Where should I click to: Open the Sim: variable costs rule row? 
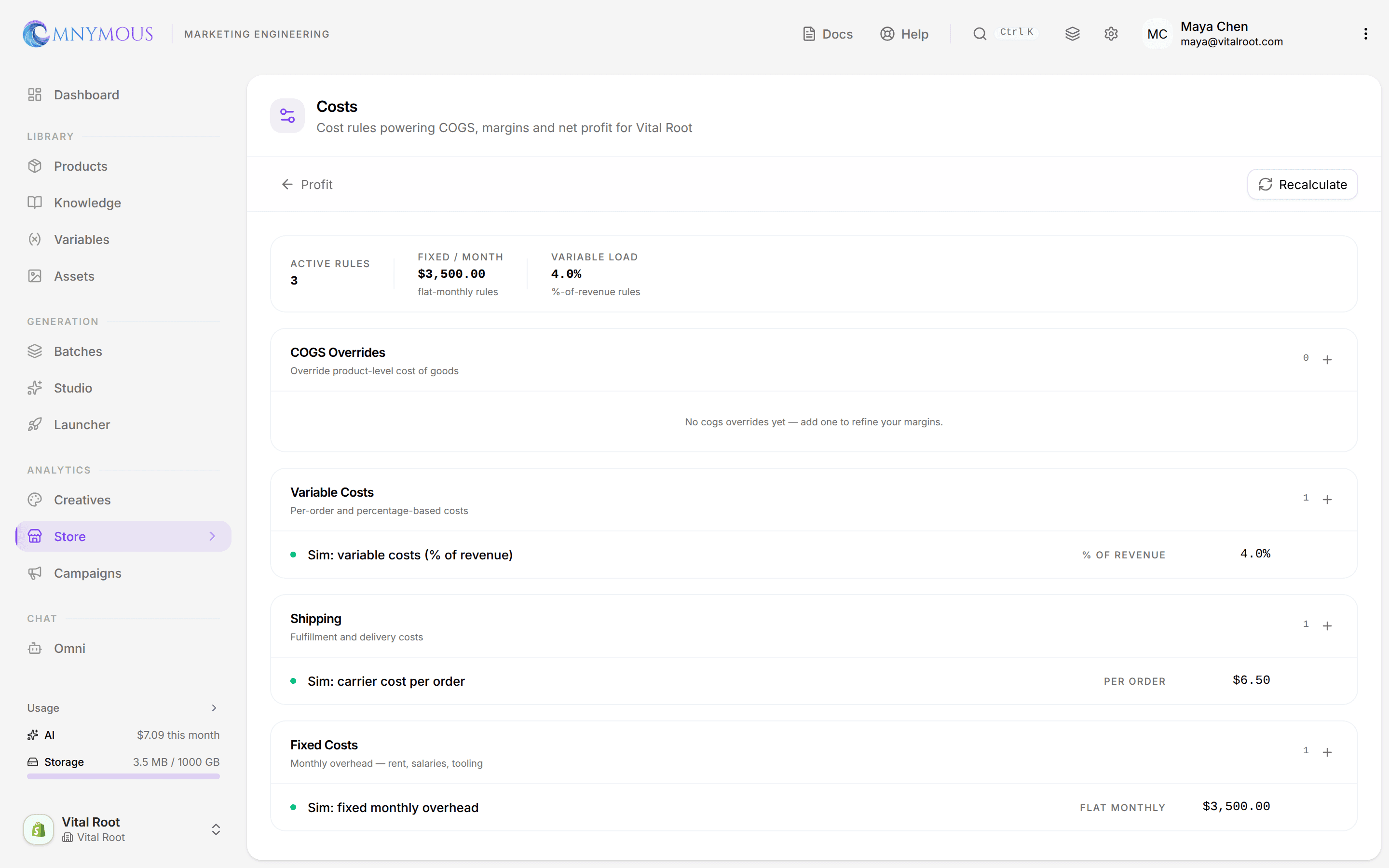[813, 555]
